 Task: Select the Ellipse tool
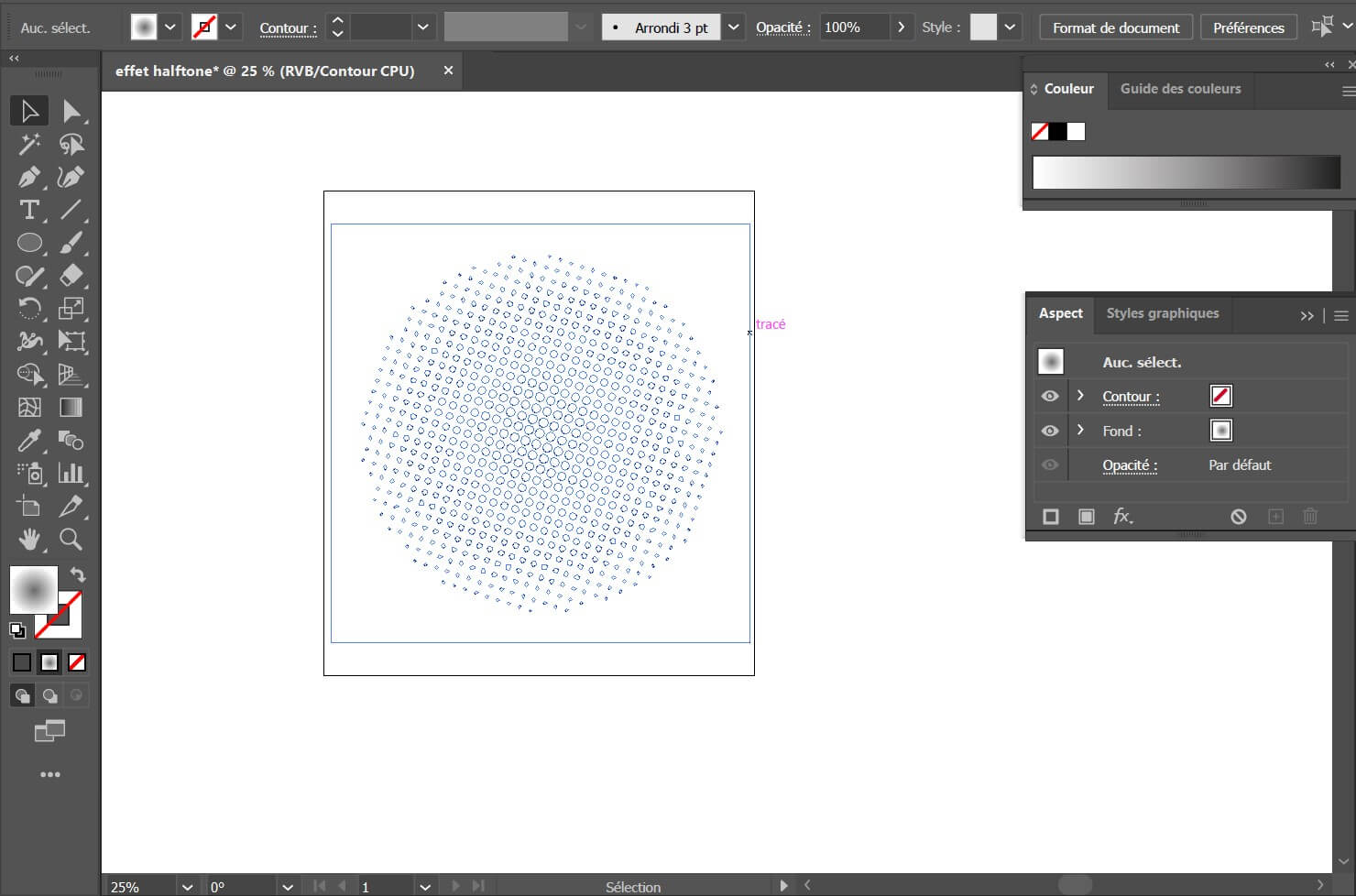pos(29,243)
